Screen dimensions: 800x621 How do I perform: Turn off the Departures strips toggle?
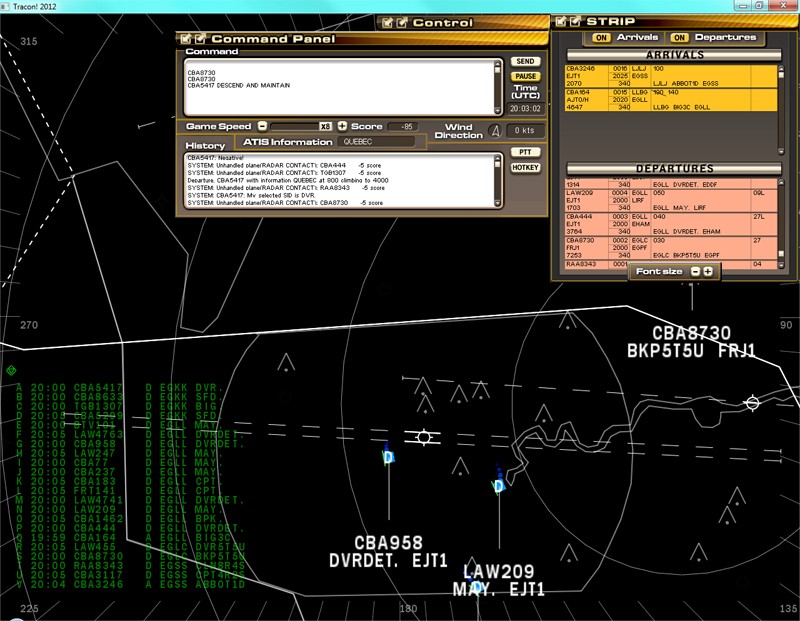pos(679,39)
